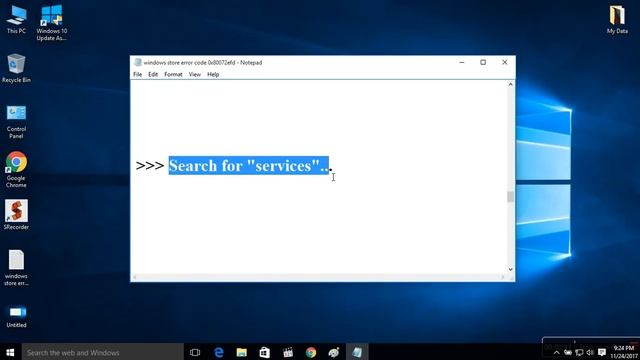Launch Google Chrome from desktop
Viewport: 640px width, 360px height.
coord(16,169)
